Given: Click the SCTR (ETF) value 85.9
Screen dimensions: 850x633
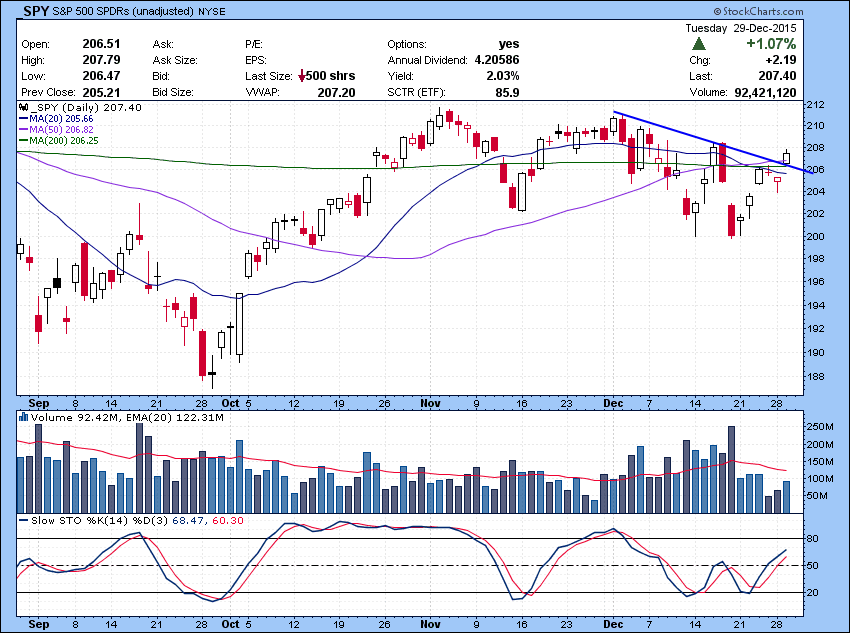Looking at the screenshot, I should (507, 93).
